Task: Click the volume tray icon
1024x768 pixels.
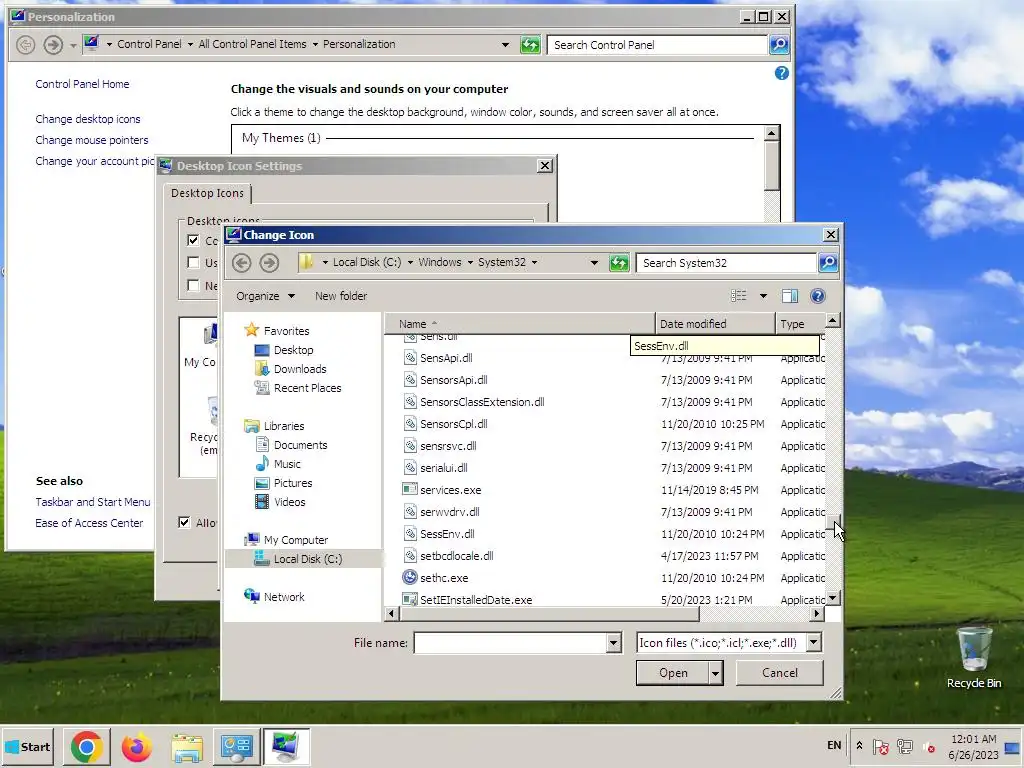Action: [929, 746]
